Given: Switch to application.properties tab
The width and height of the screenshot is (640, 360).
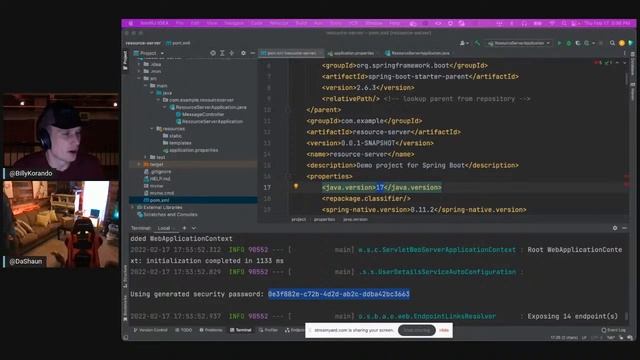Looking at the screenshot, I should [351, 53].
